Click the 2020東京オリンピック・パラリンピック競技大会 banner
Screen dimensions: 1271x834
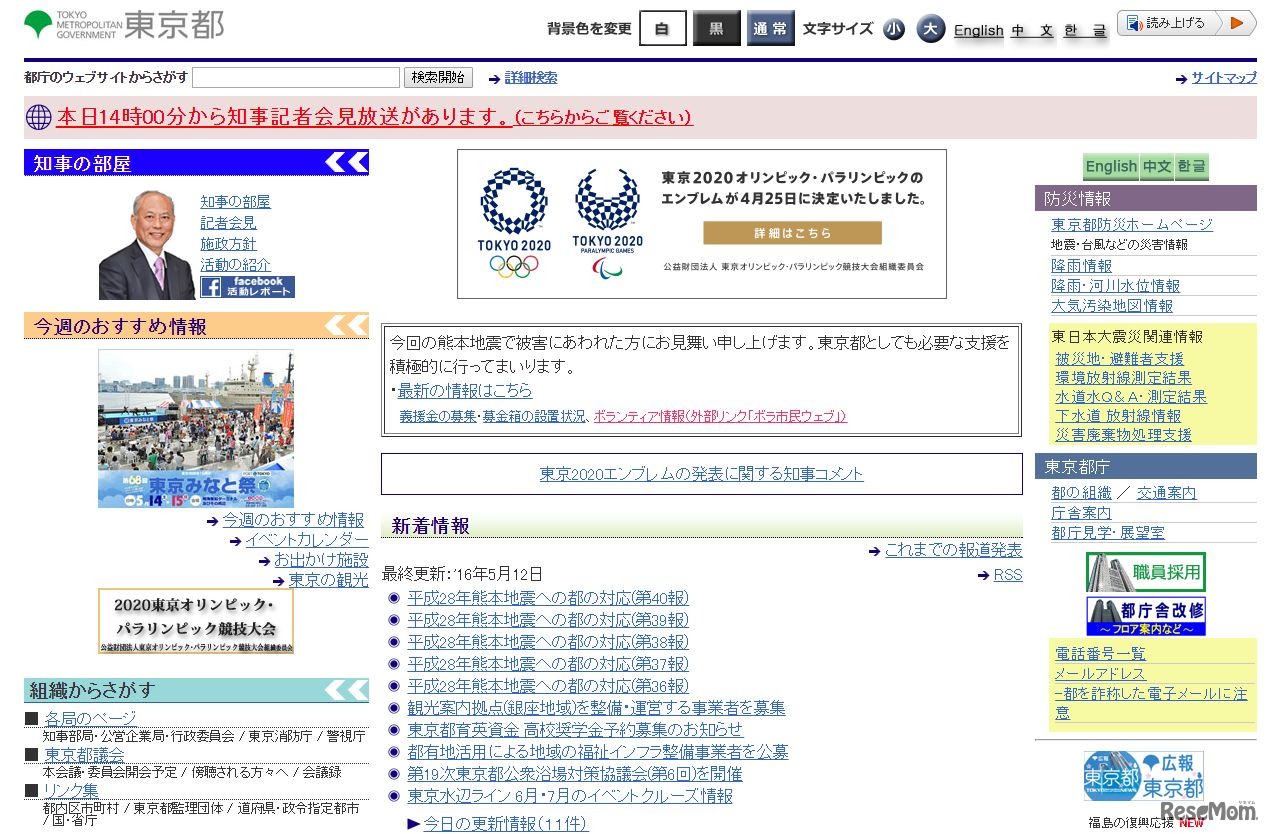tap(196, 621)
